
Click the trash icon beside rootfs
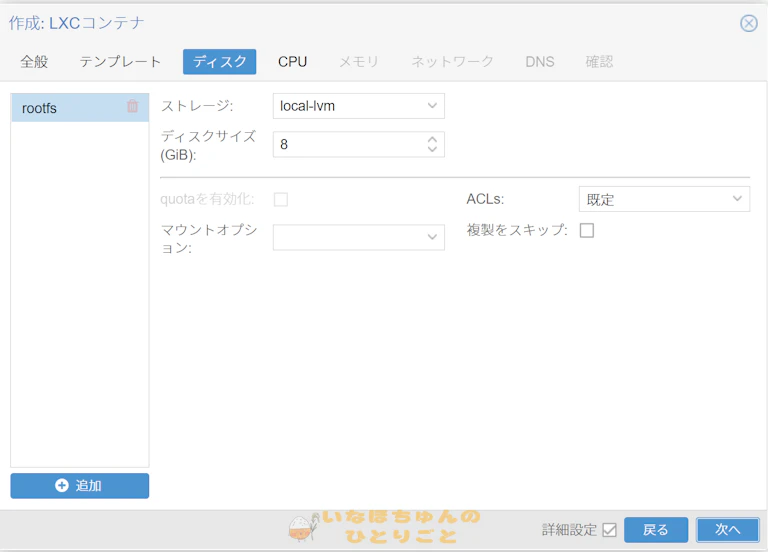coord(132,106)
